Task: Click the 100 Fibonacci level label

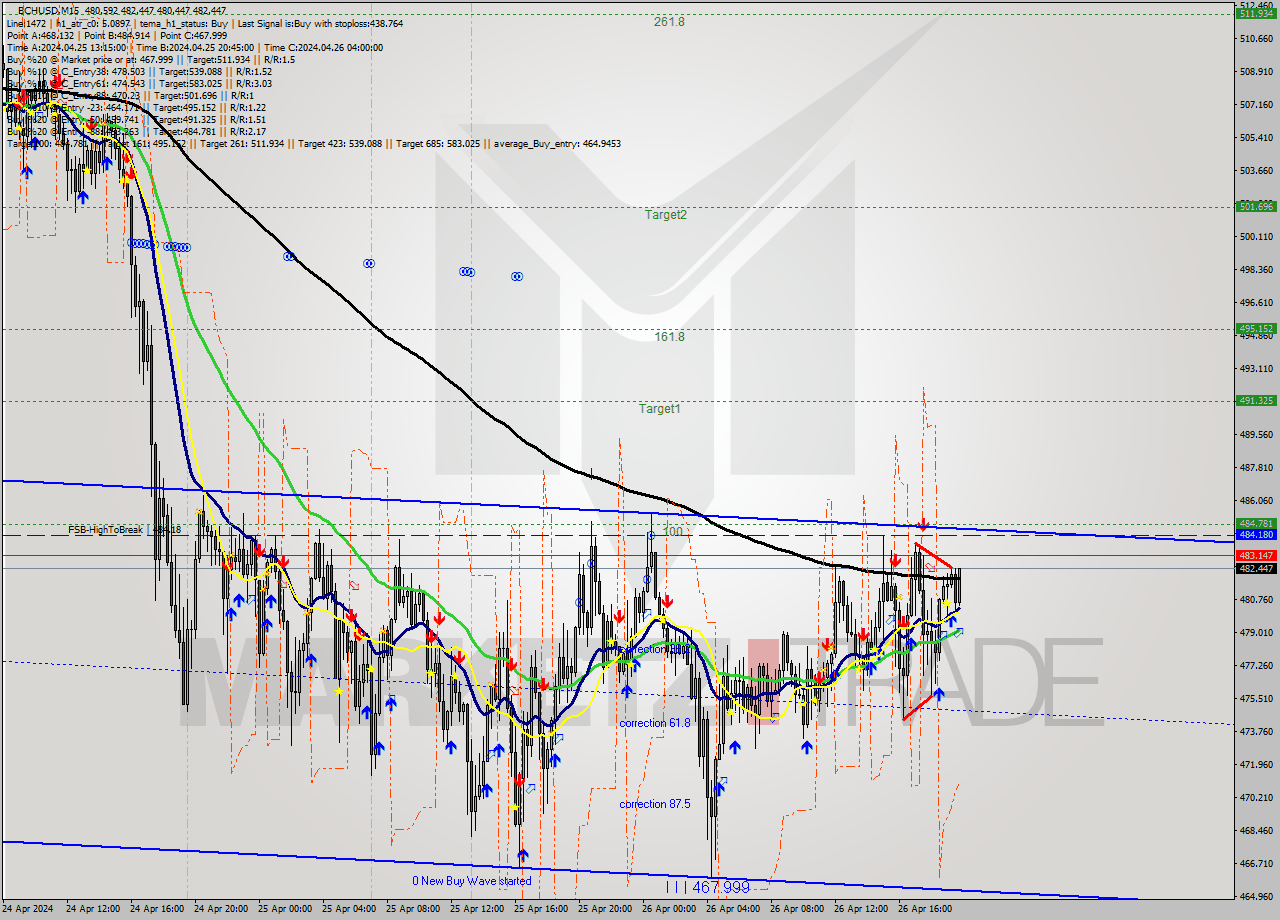Action: click(x=674, y=532)
